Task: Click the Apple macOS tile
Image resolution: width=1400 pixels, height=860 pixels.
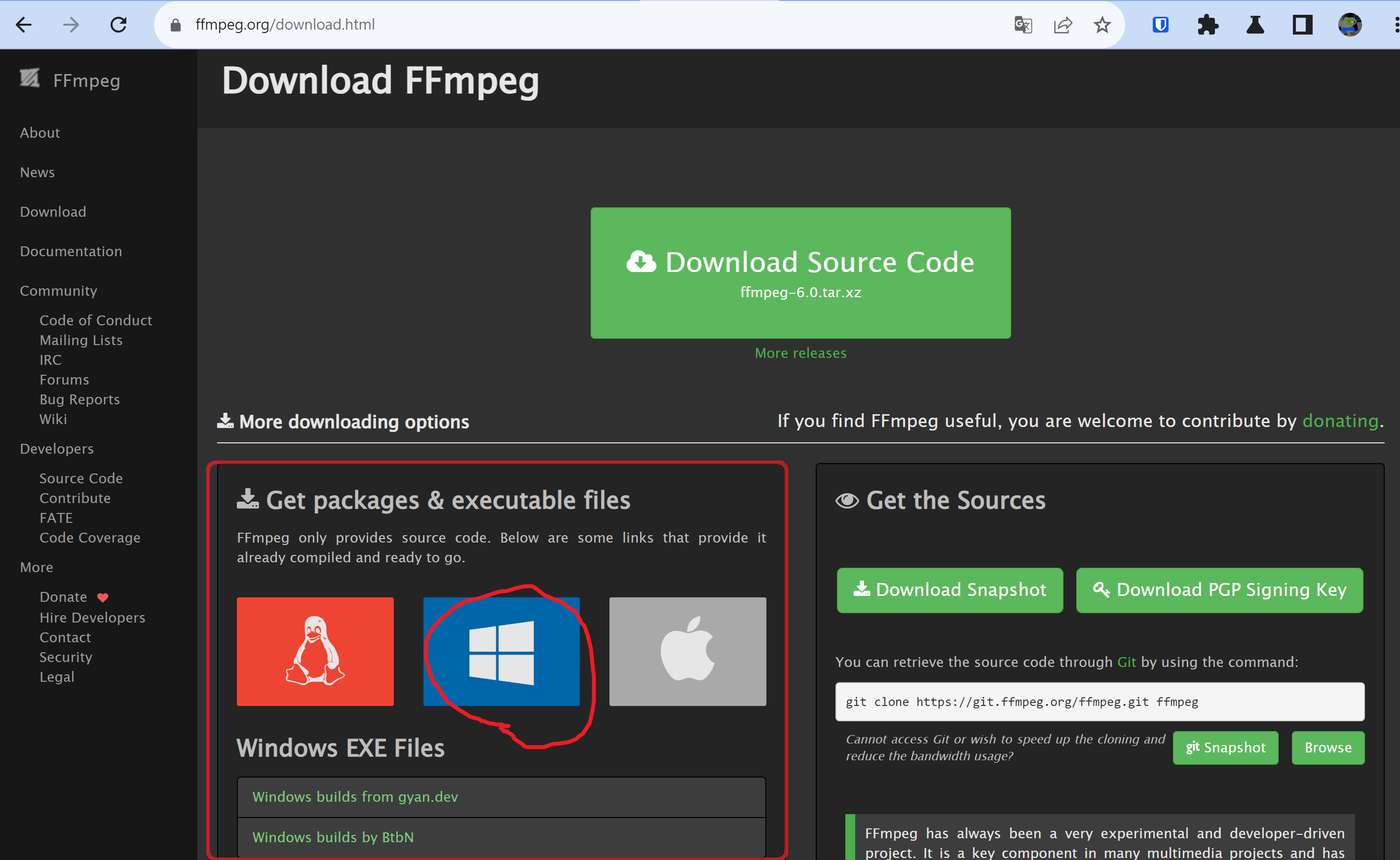Action: point(687,651)
